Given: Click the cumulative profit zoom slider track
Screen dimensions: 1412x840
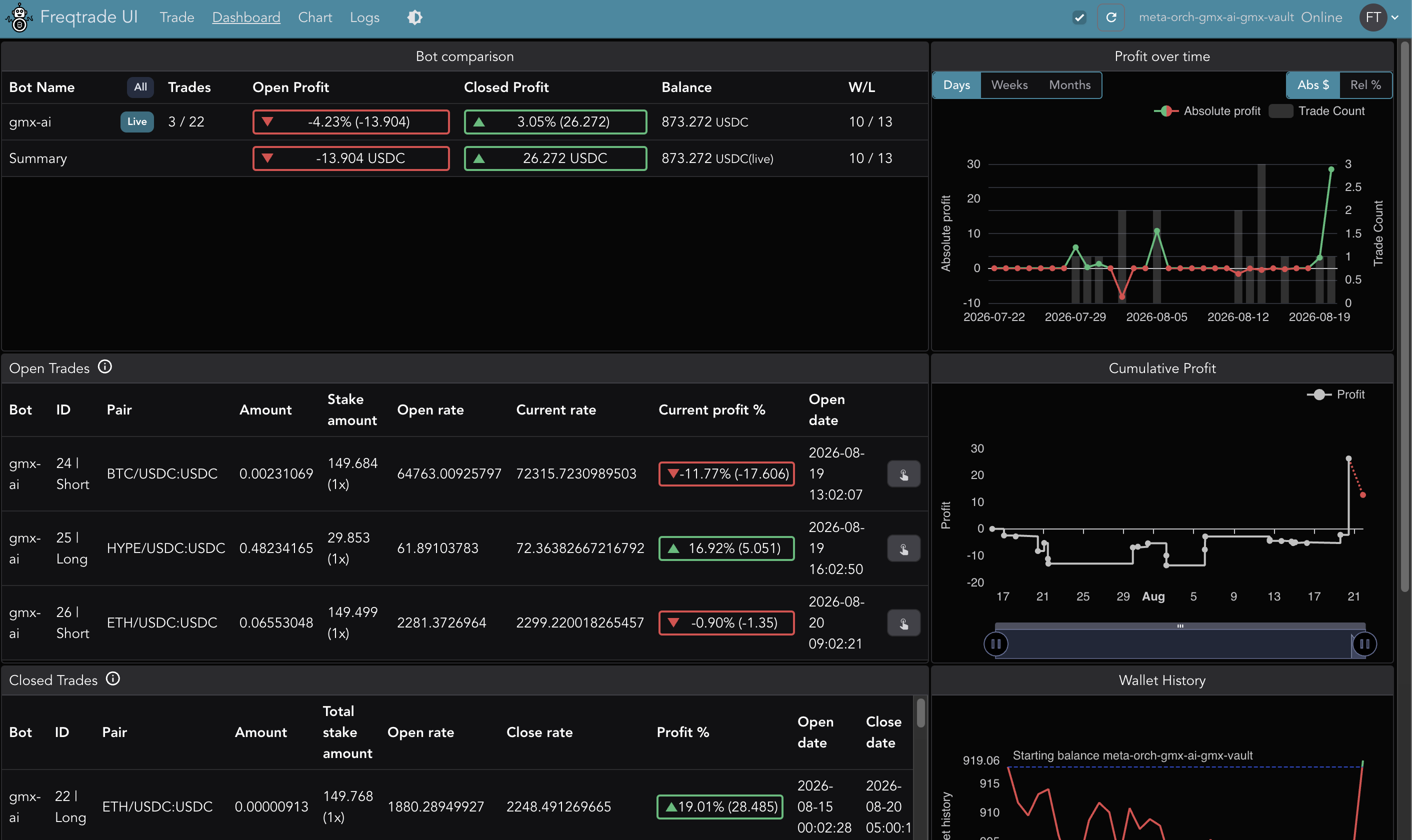Looking at the screenshot, I should click(1180, 643).
